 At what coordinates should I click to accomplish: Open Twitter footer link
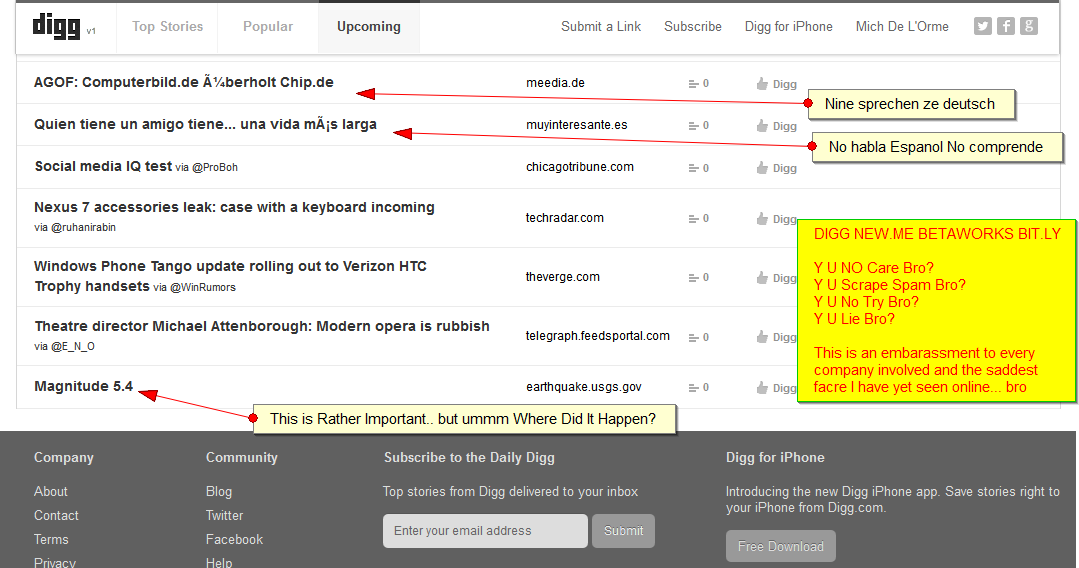(x=224, y=516)
